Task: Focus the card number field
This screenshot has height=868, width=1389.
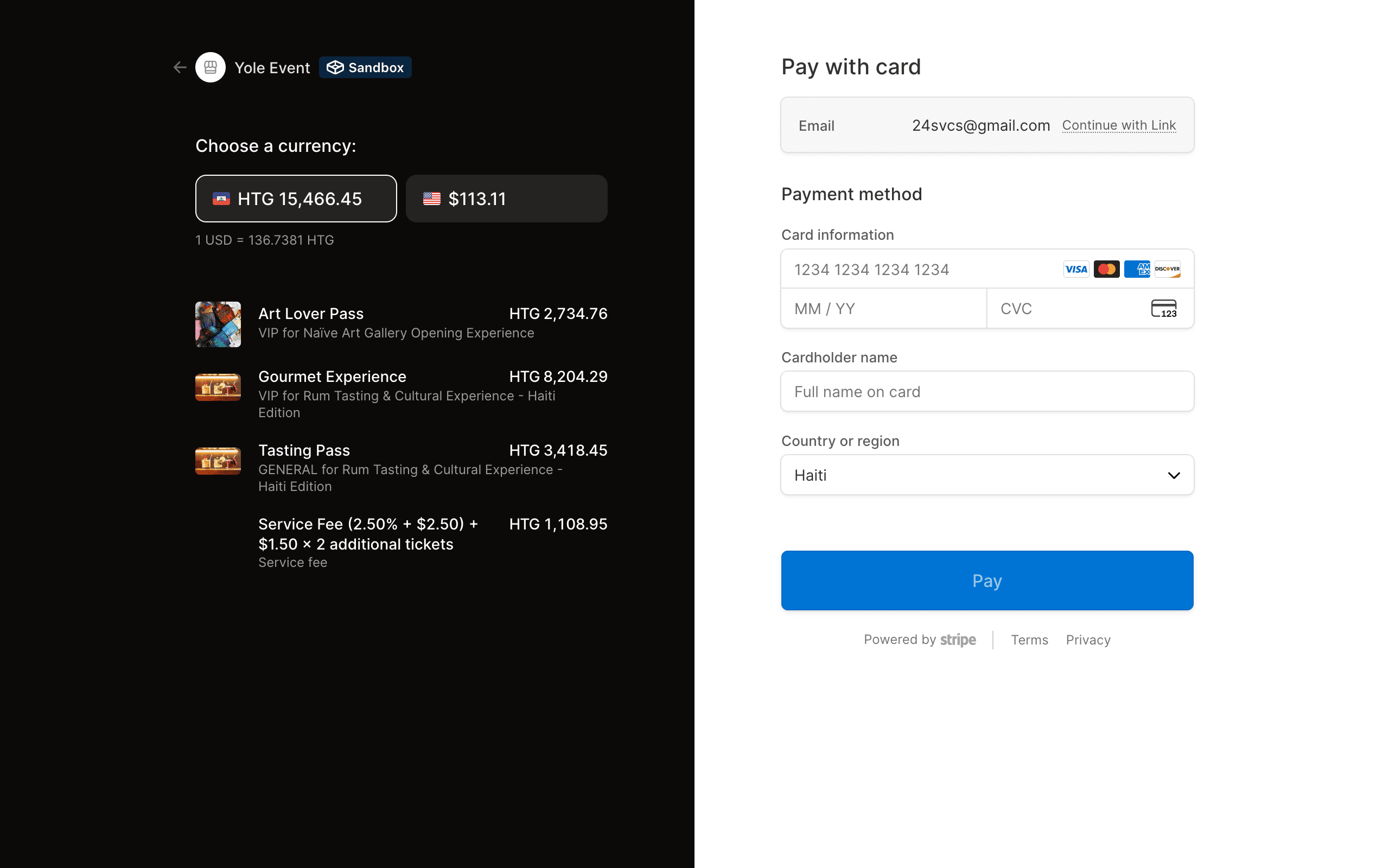Action: tap(919, 269)
